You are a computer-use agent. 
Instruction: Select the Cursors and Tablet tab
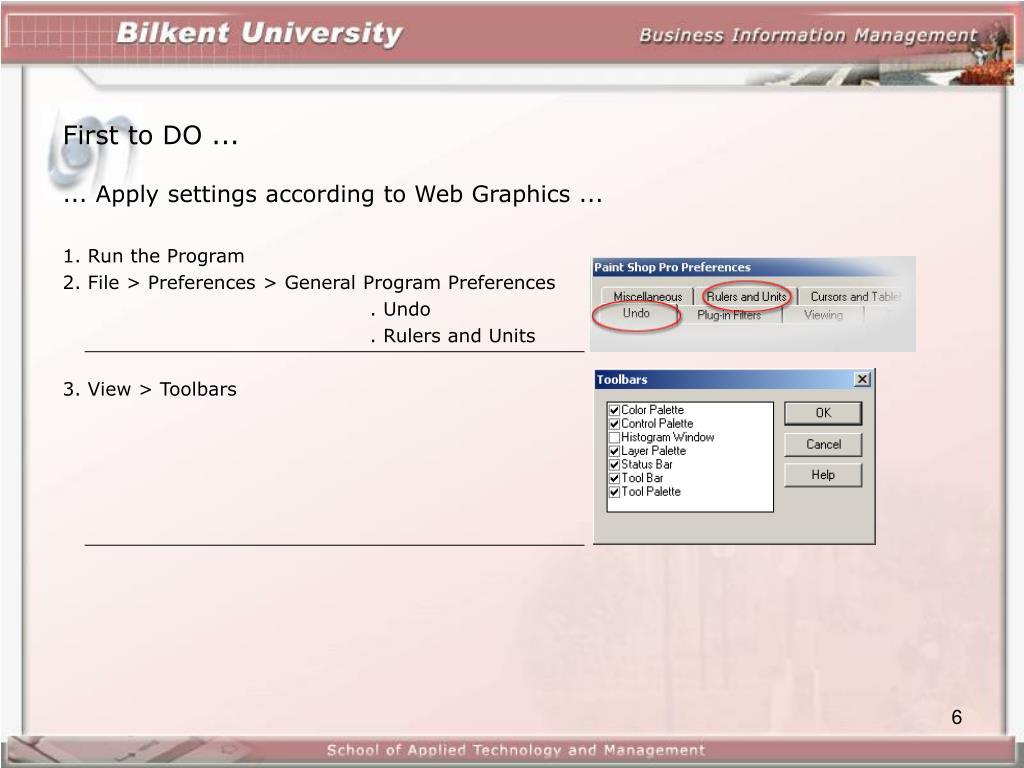(854, 296)
